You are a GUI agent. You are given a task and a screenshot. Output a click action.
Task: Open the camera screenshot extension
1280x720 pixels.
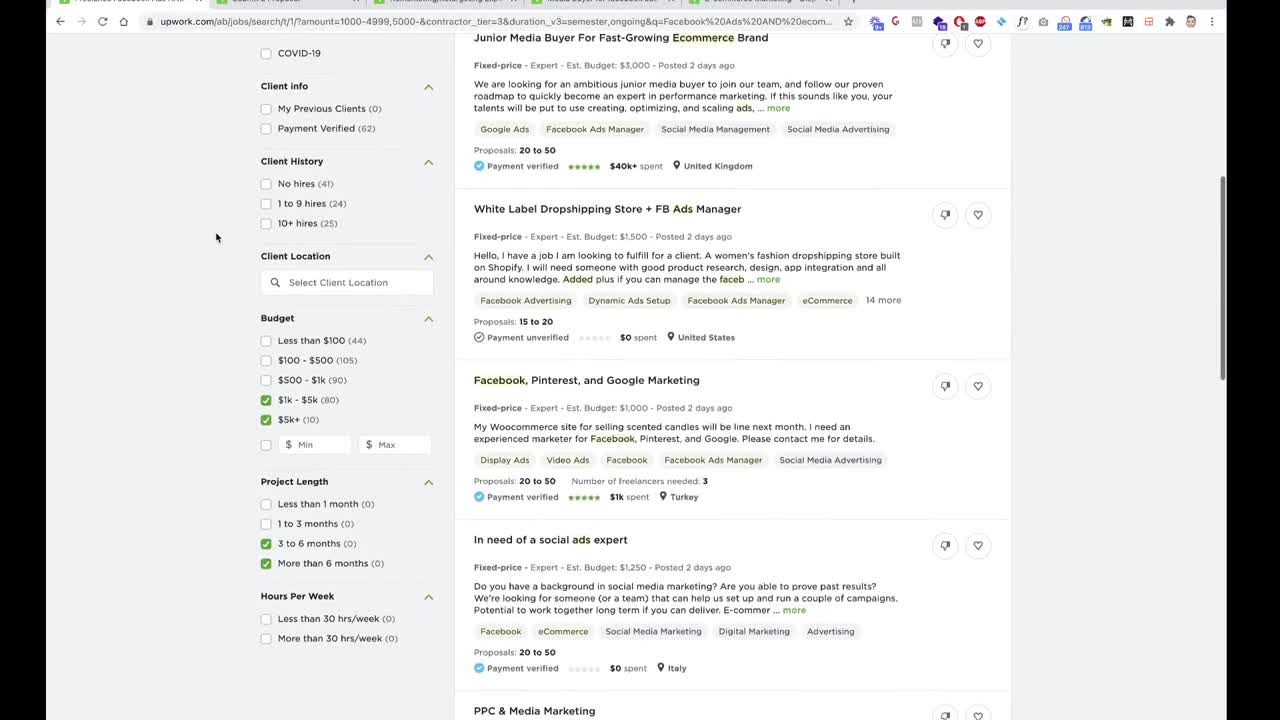pyautogui.click(x=1043, y=21)
